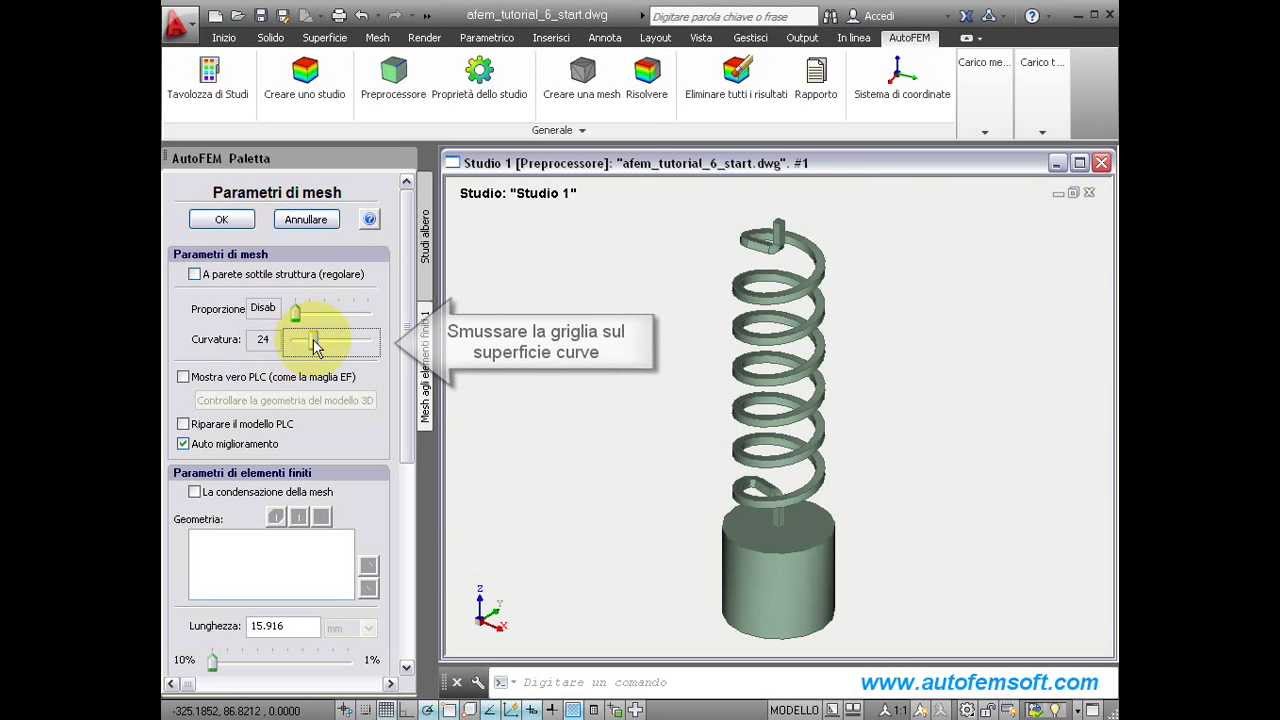Open the Tavolozza di Studi palette

pos(208,70)
